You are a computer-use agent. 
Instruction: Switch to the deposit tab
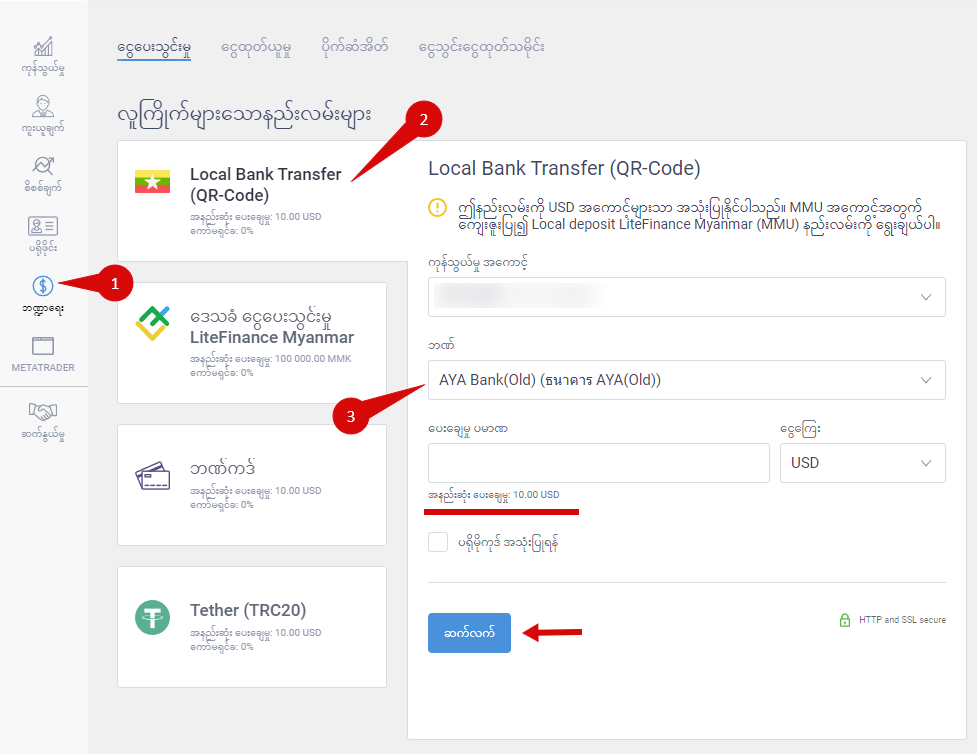[x=154, y=48]
